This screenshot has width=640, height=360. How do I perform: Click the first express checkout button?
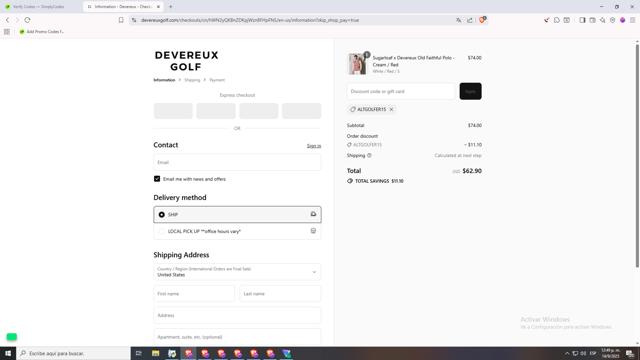point(173,111)
